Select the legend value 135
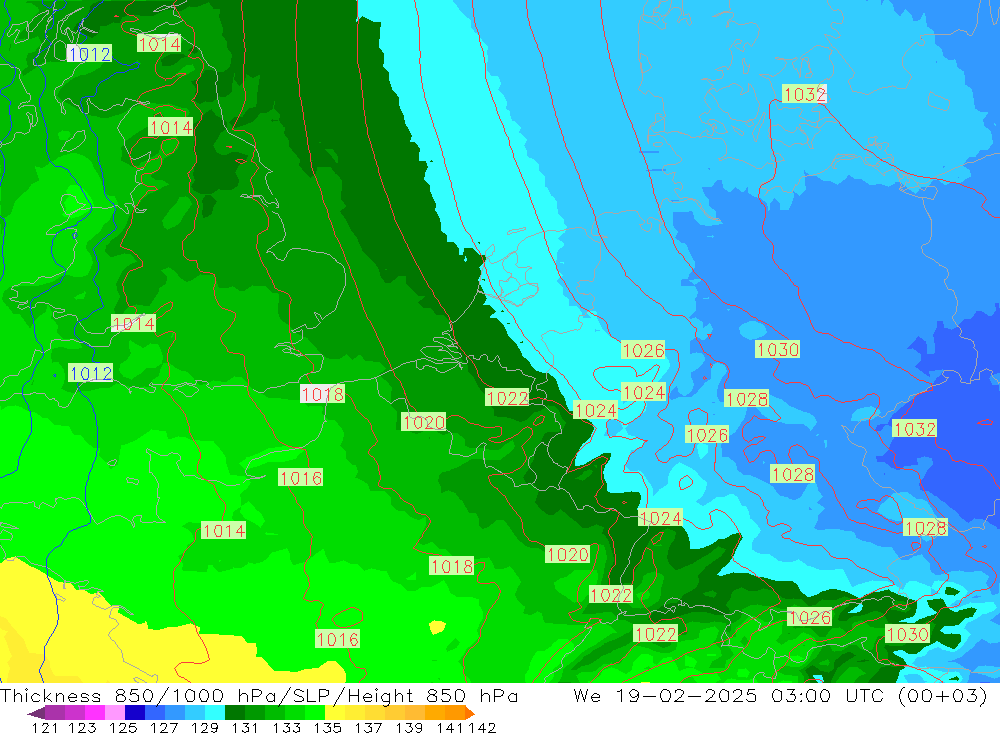Screen dimensions: 1000x733 point(328,727)
